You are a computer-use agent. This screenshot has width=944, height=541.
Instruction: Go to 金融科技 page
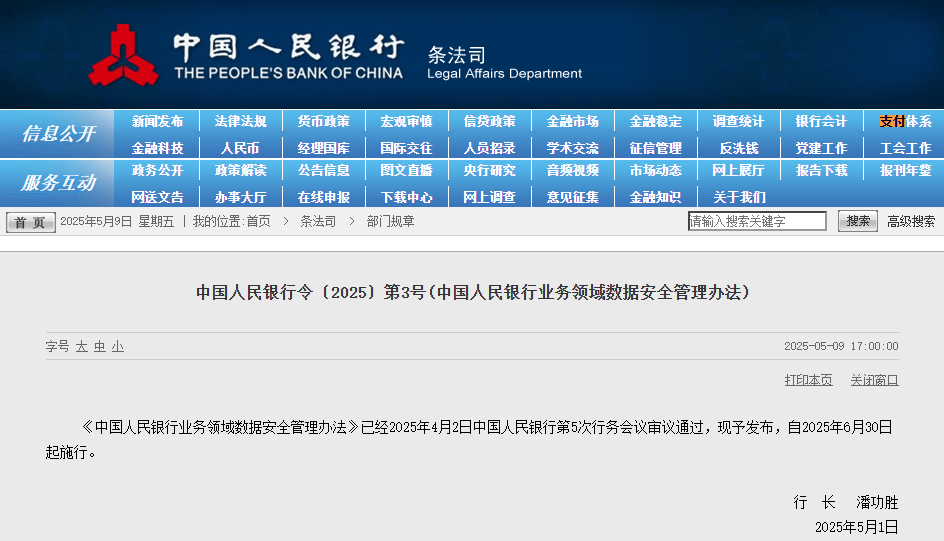[x=157, y=148]
